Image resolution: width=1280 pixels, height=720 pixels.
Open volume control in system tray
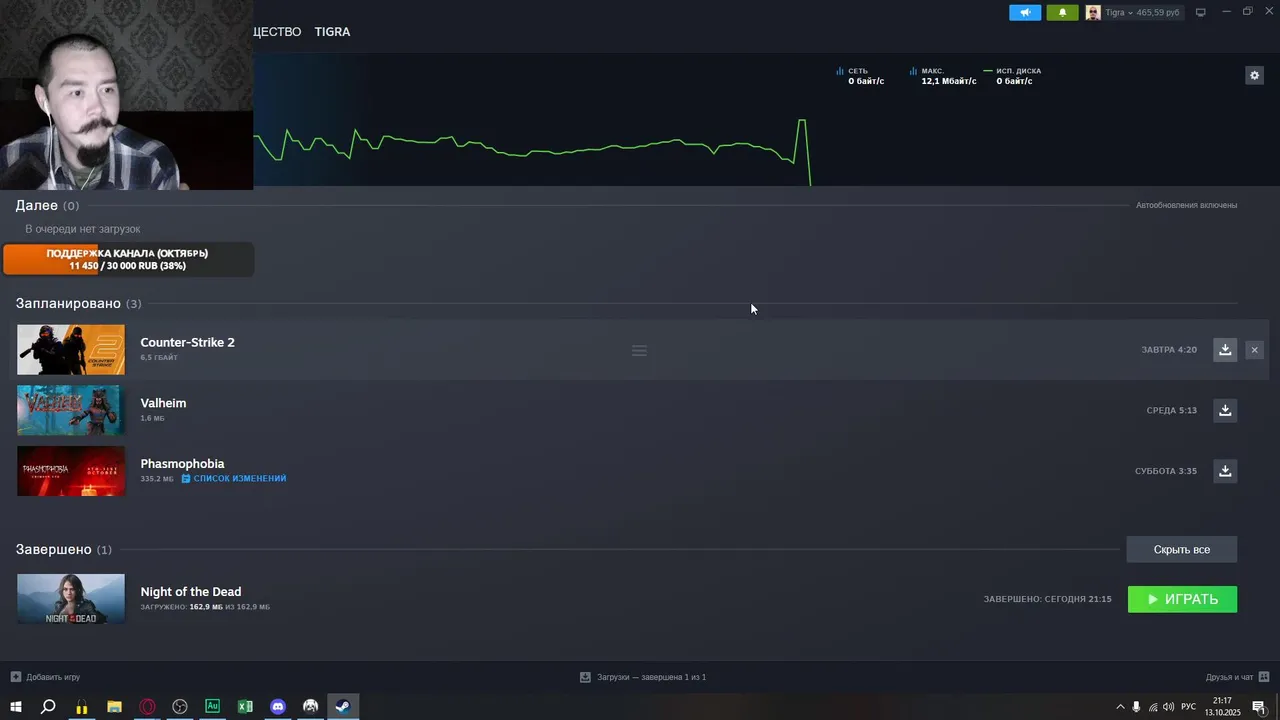1169,707
